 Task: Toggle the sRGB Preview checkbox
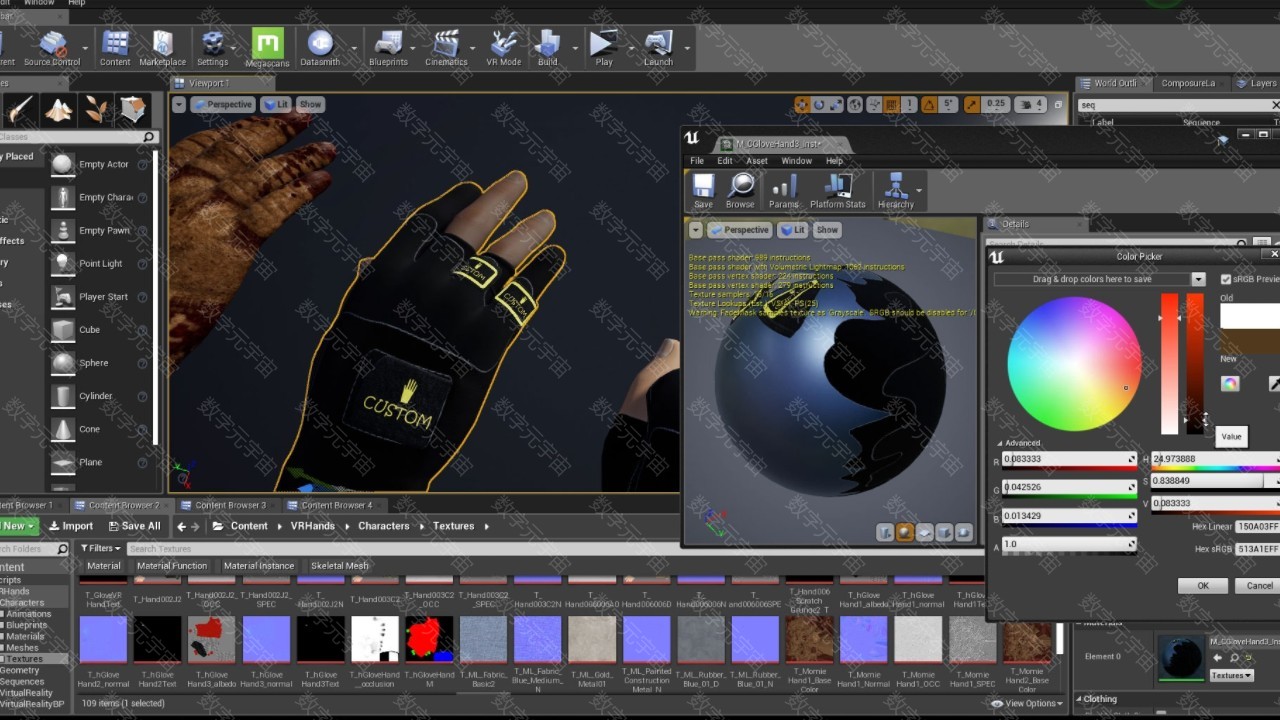1226,280
